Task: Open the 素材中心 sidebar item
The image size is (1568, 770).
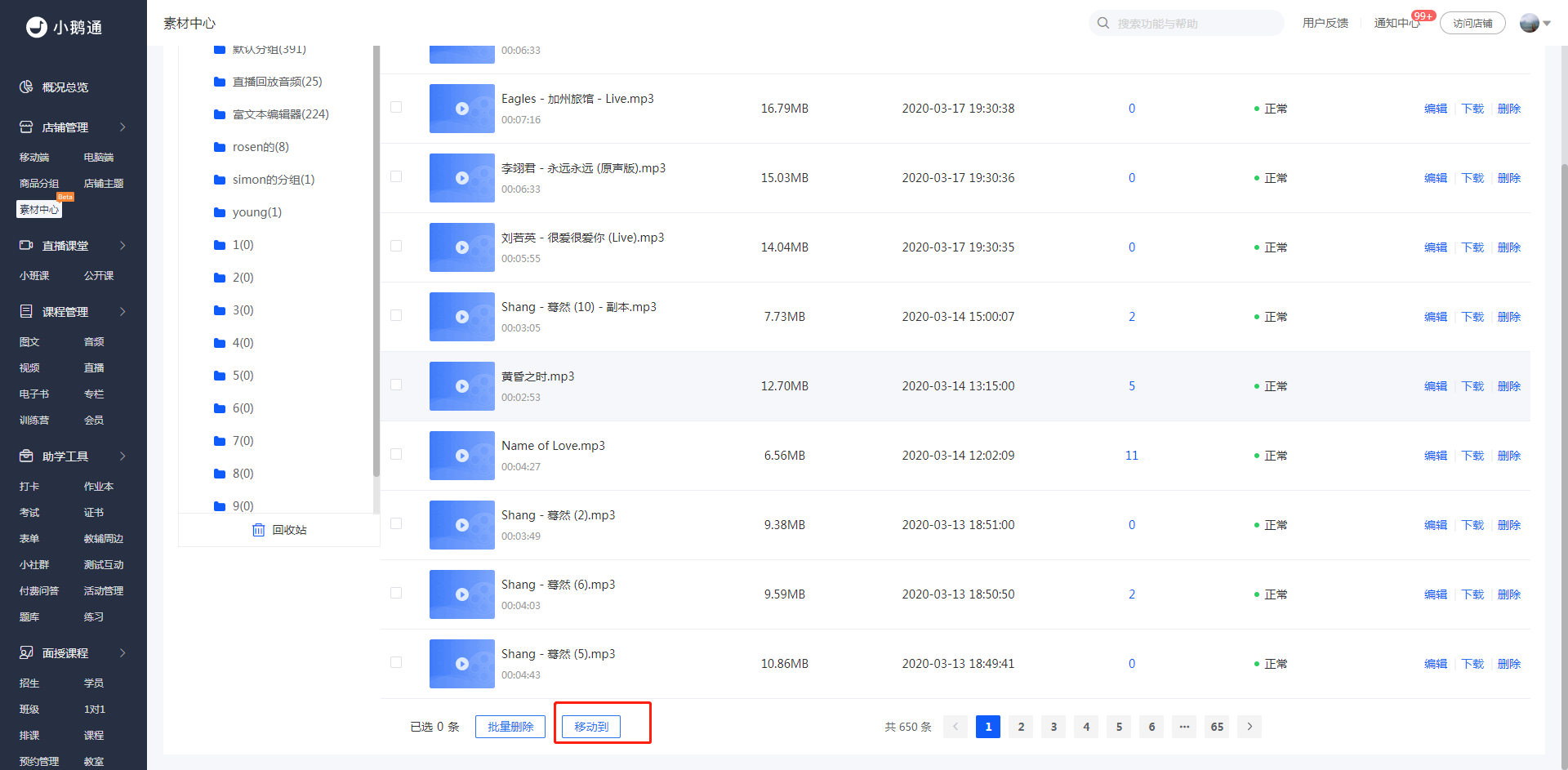Action: coord(39,209)
